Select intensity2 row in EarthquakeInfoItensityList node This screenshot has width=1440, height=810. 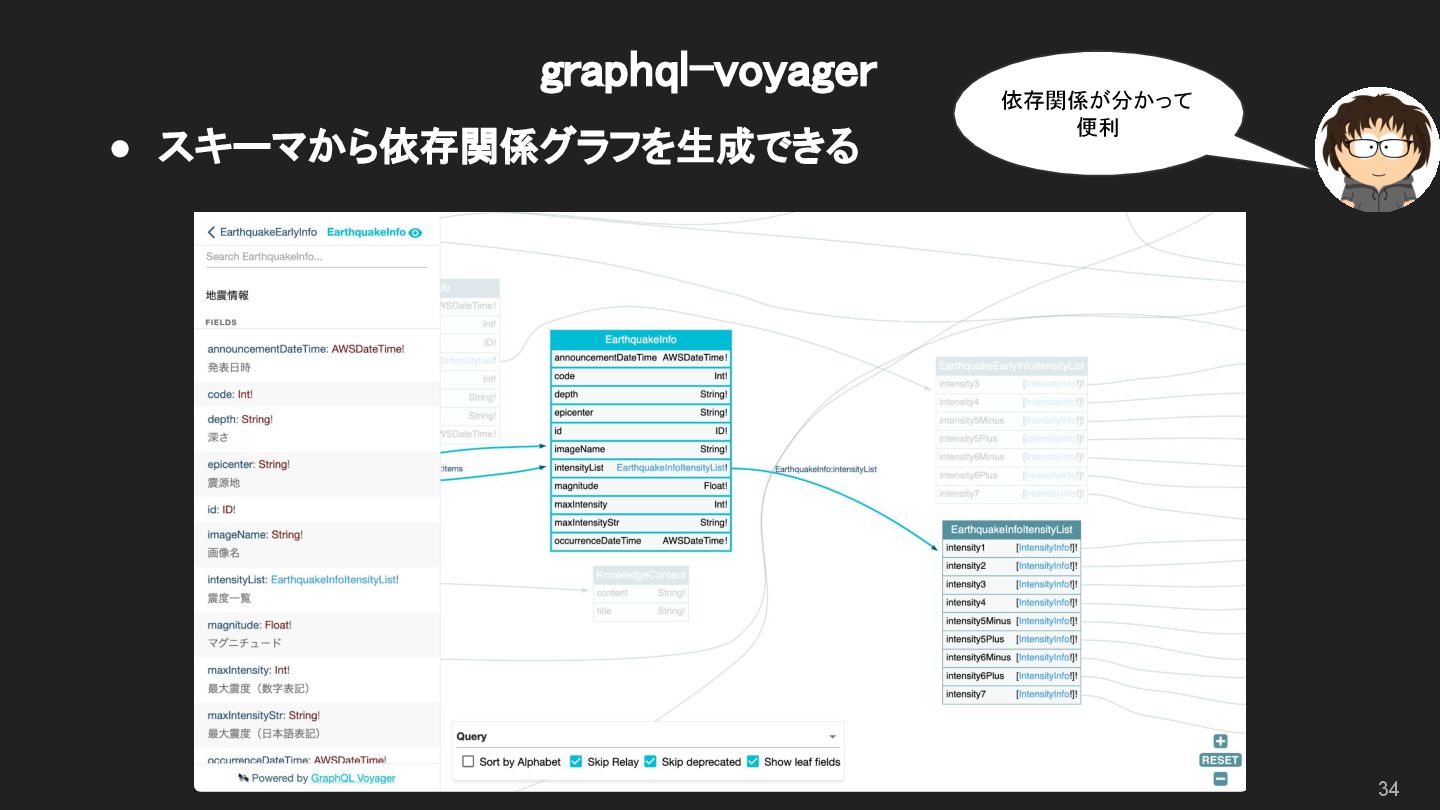(1012, 566)
